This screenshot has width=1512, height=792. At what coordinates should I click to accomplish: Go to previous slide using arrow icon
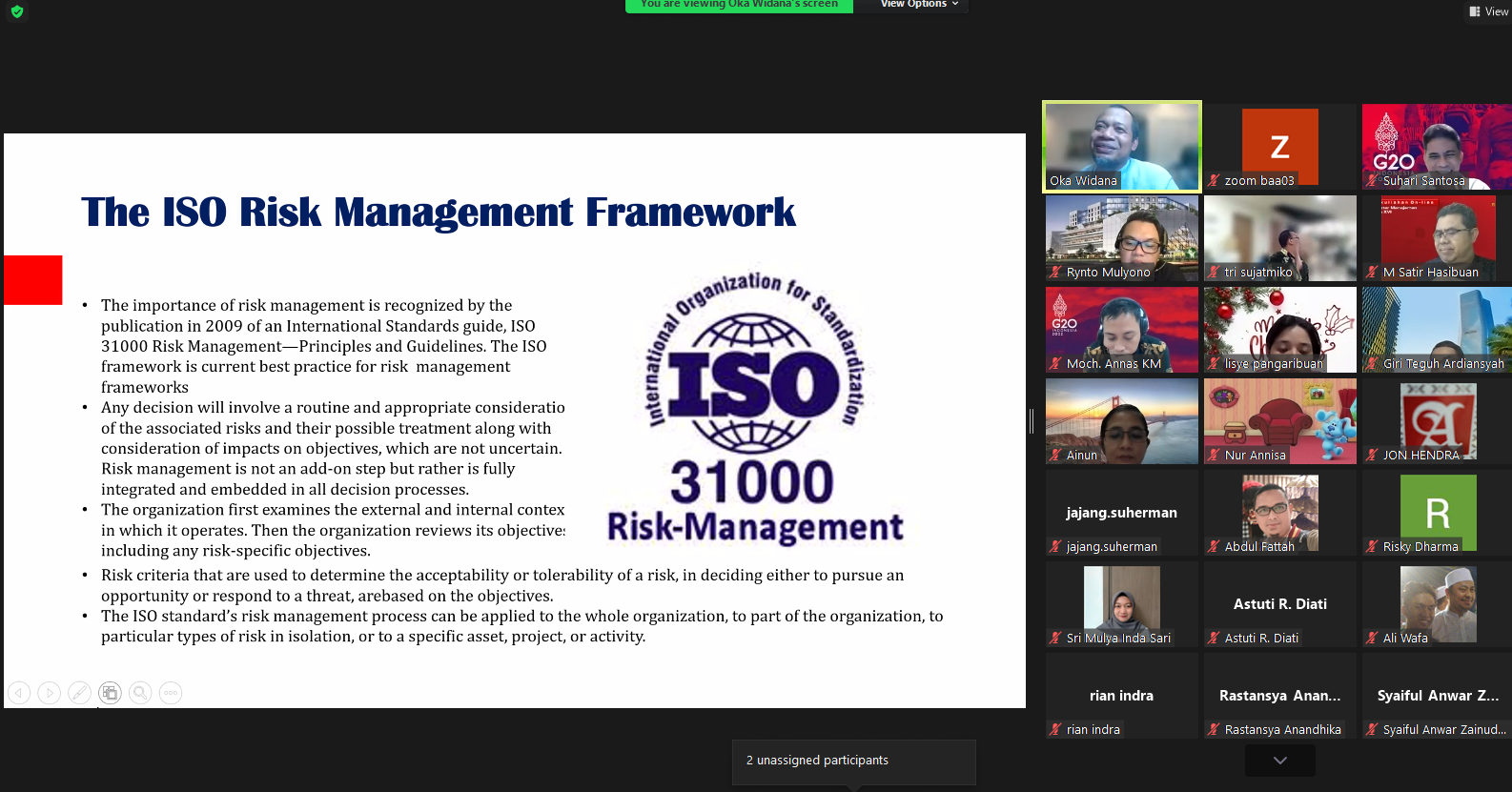coord(19,693)
